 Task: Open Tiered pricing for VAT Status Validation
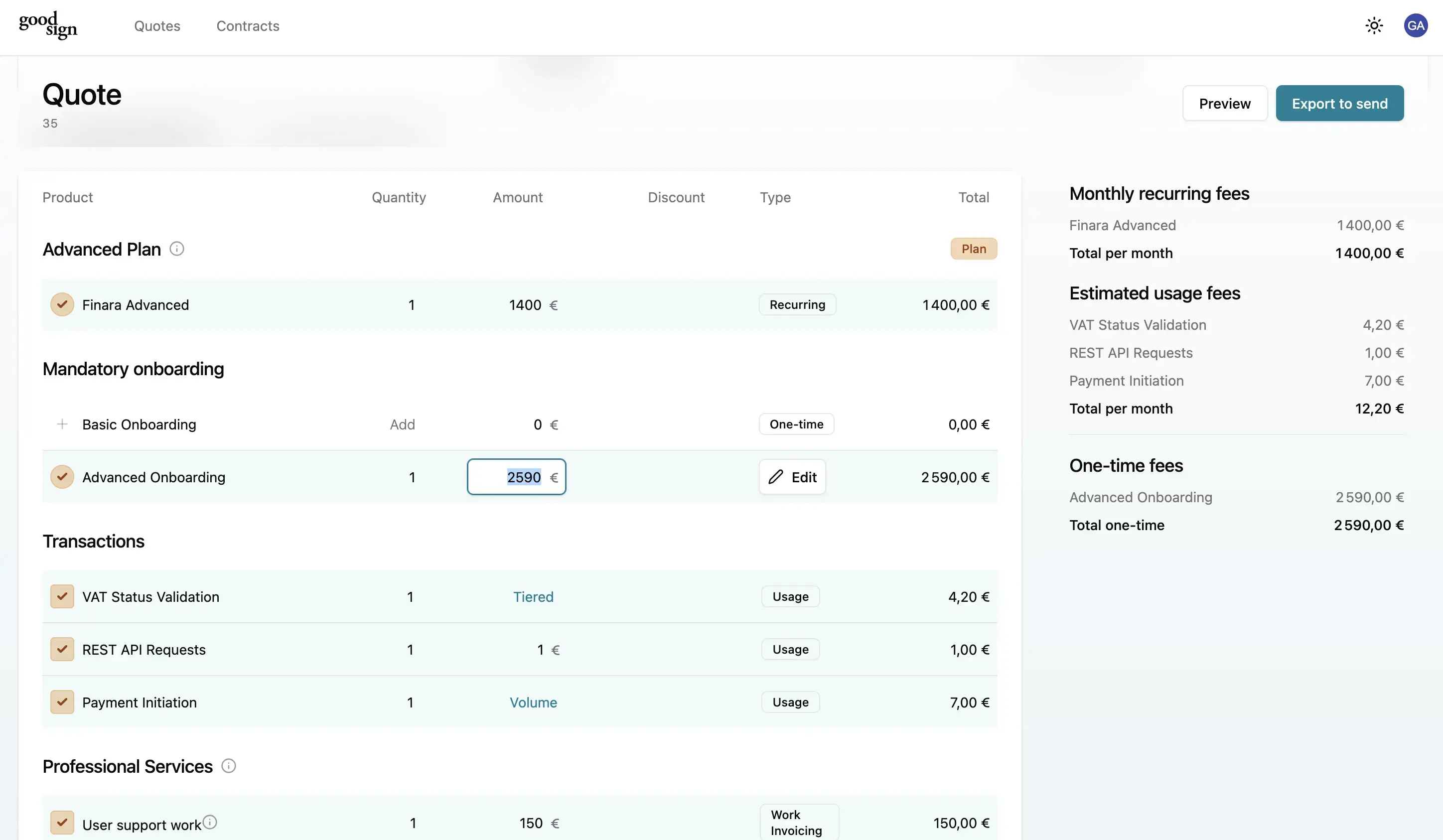click(x=533, y=597)
